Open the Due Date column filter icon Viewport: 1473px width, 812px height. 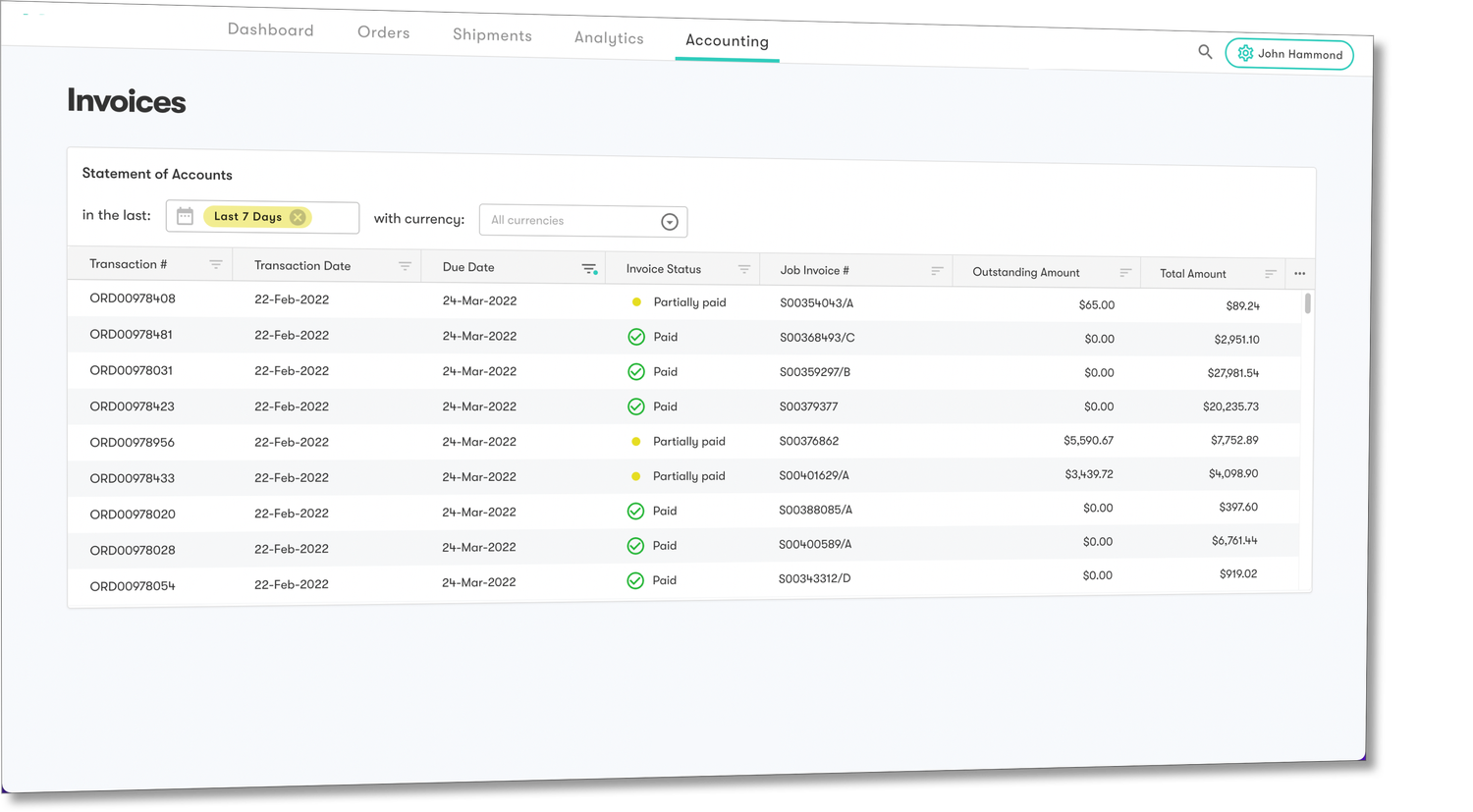pos(589,267)
